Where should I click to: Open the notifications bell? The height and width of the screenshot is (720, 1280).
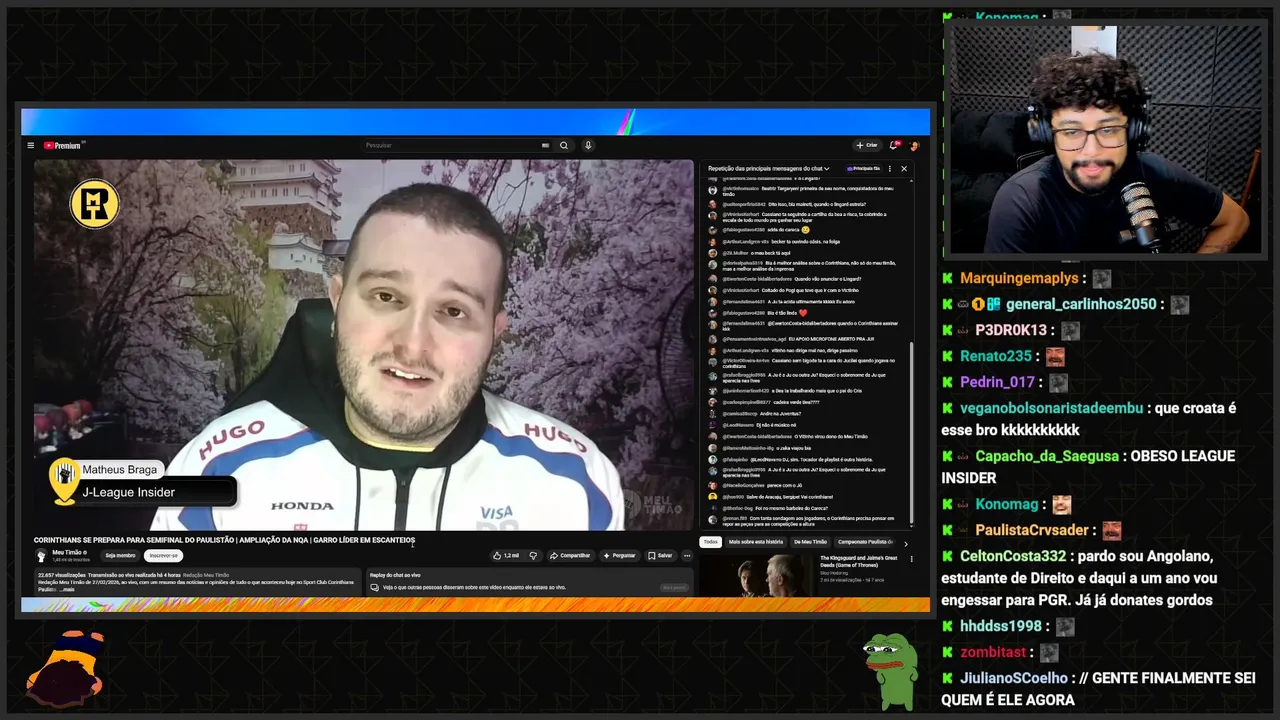(x=895, y=145)
